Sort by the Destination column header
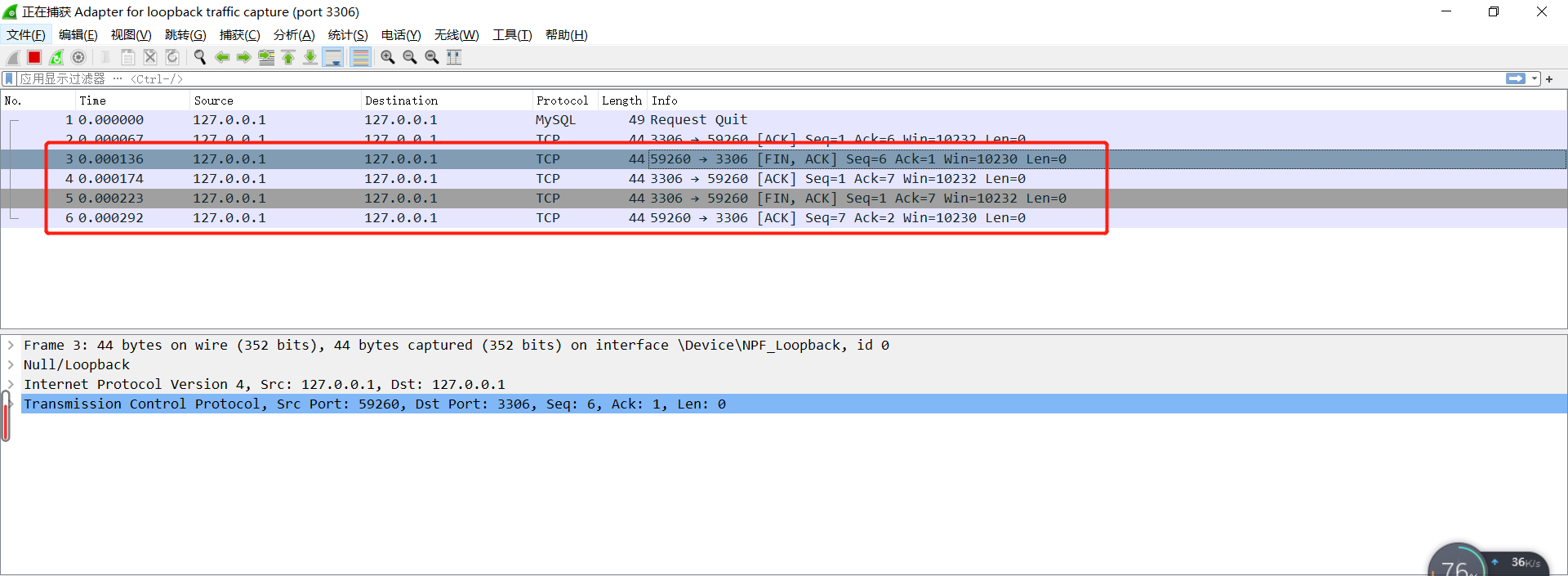Image resolution: width=1568 pixels, height=576 pixels. coord(448,100)
